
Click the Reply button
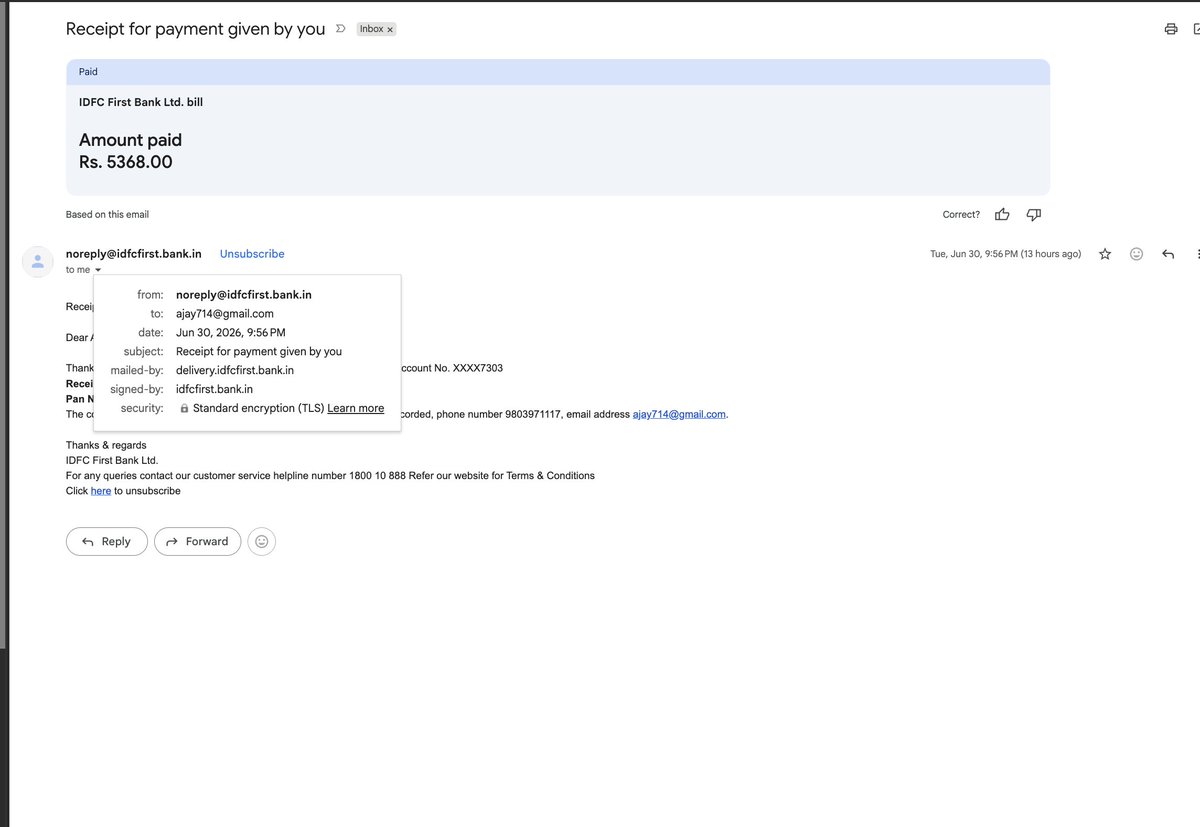[x=107, y=541]
